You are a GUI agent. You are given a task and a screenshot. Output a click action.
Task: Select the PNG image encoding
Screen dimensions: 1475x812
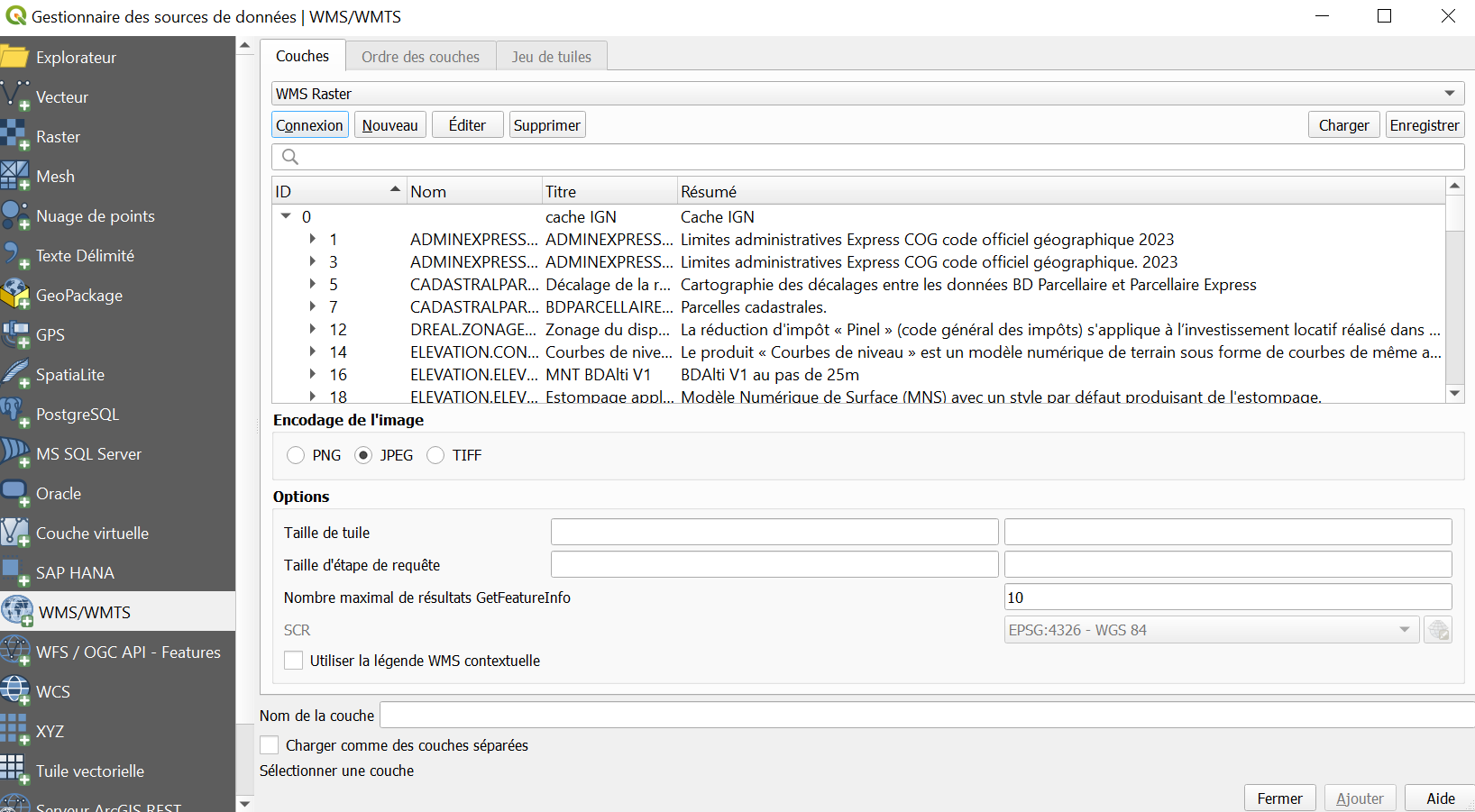click(296, 455)
